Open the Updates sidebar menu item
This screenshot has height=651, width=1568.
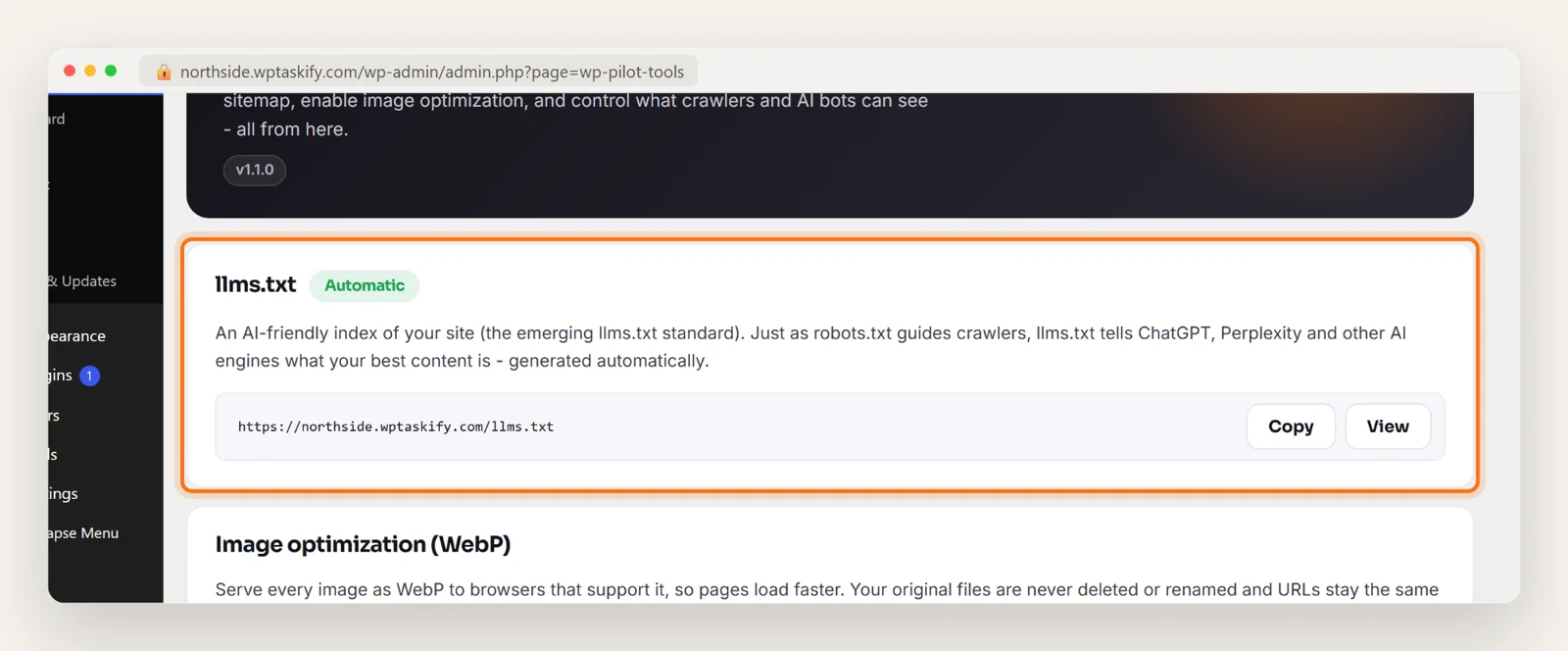coord(82,281)
